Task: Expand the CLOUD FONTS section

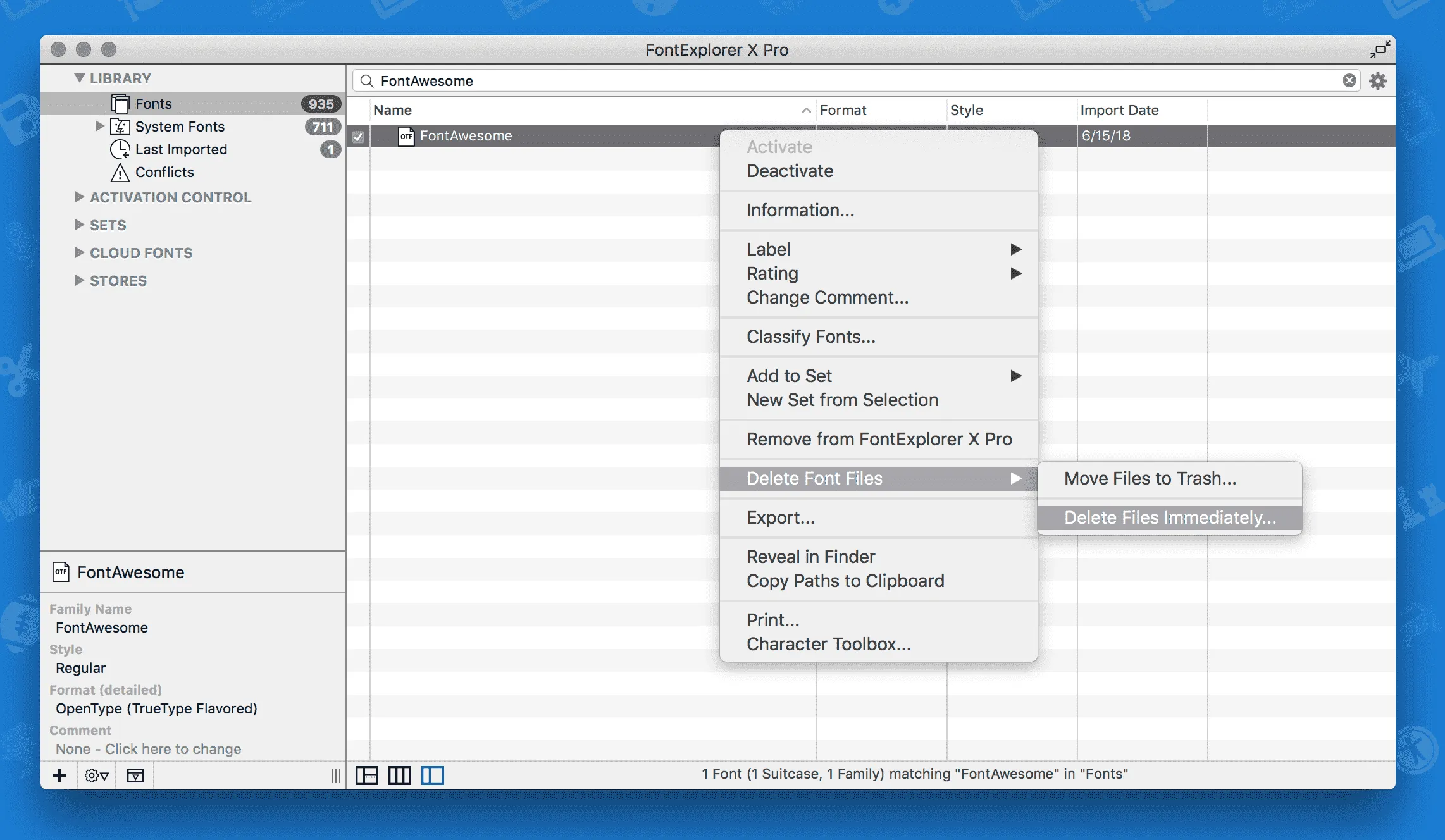Action: click(79, 252)
